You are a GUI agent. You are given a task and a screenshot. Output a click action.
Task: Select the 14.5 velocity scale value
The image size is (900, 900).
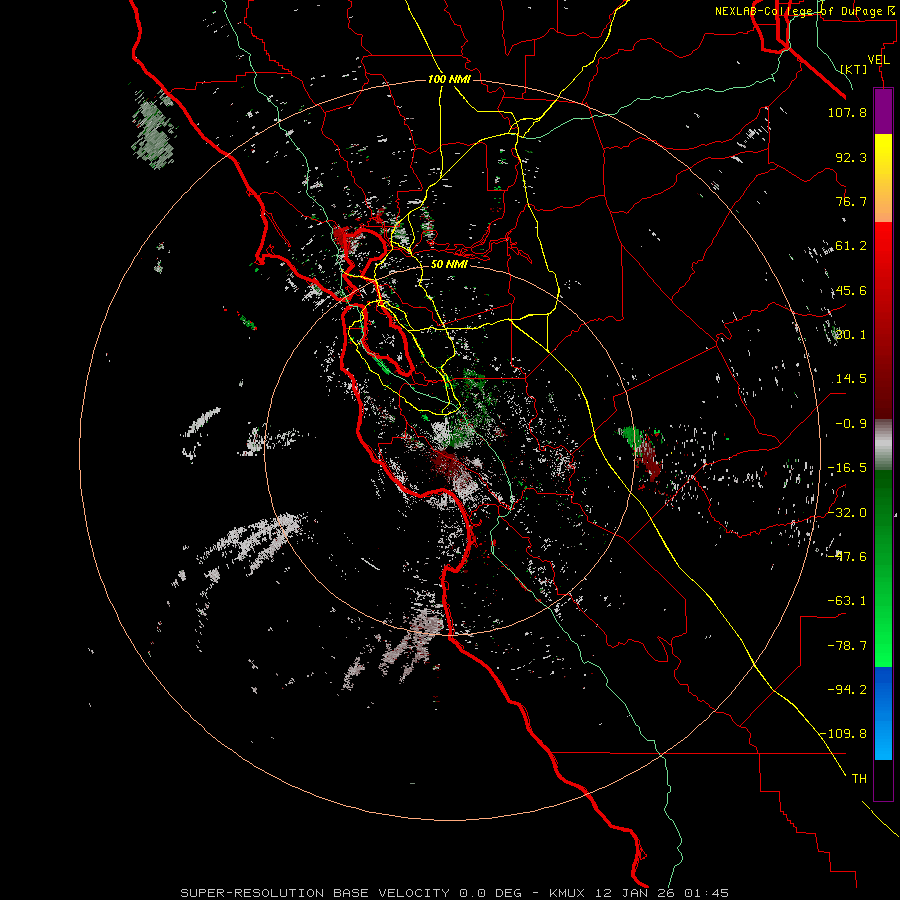[x=851, y=379]
